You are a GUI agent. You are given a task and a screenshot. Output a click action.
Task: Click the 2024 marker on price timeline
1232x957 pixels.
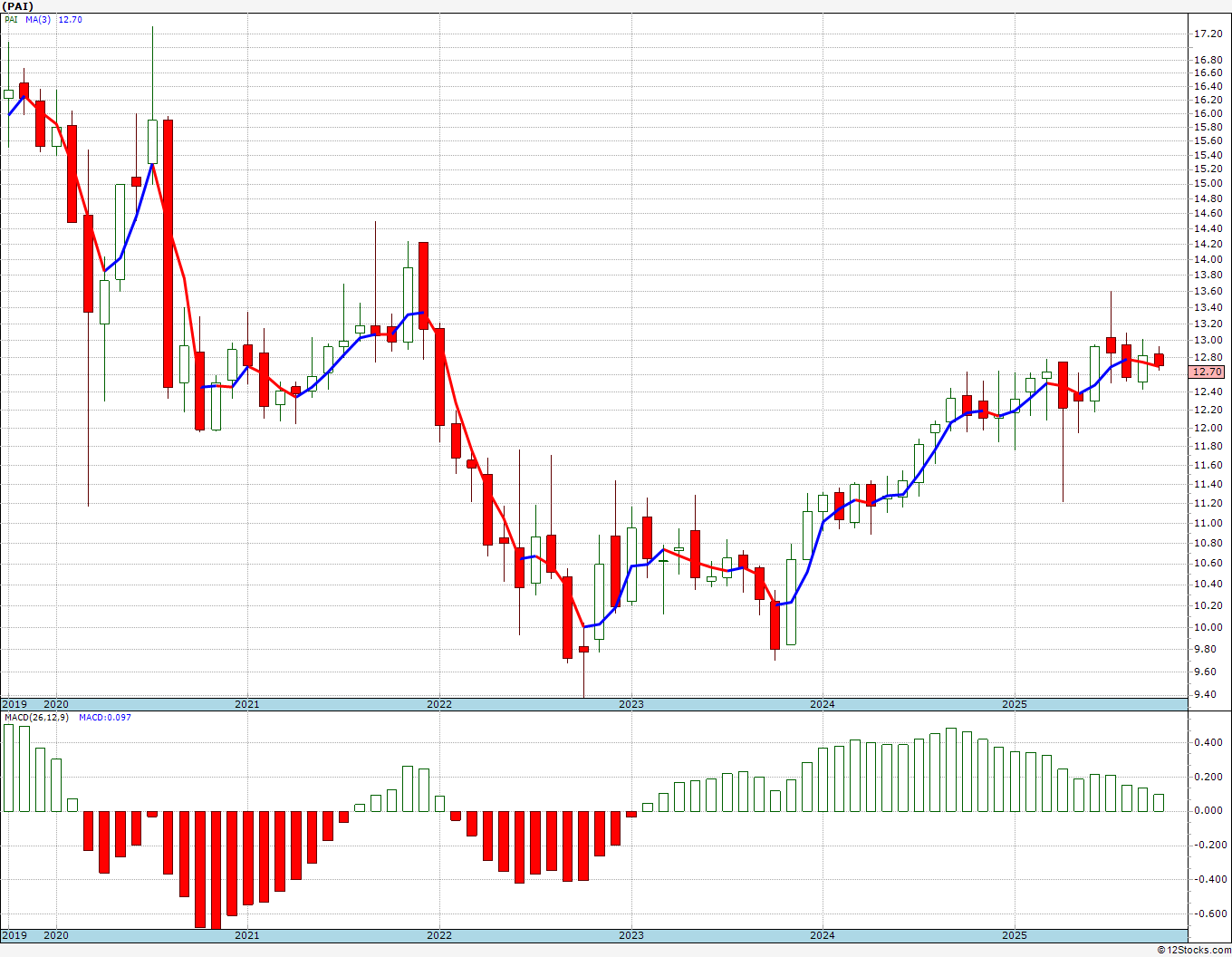tap(822, 704)
